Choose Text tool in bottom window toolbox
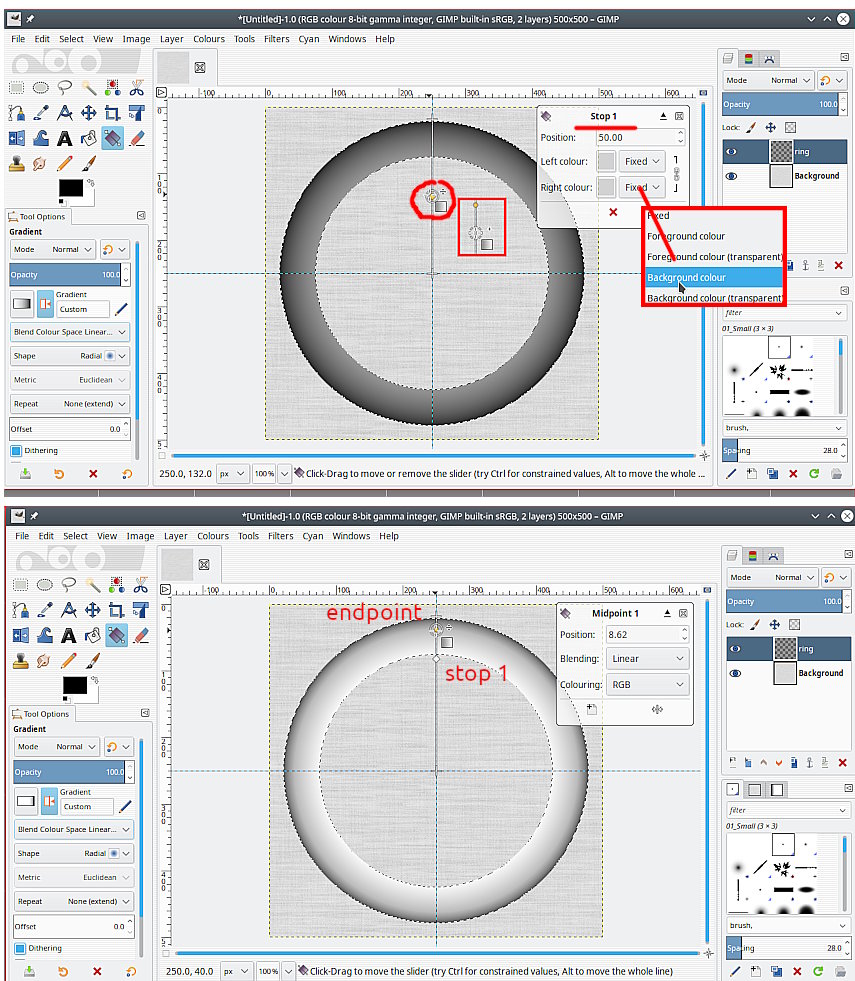The height and width of the screenshot is (981, 855). (x=69, y=636)
